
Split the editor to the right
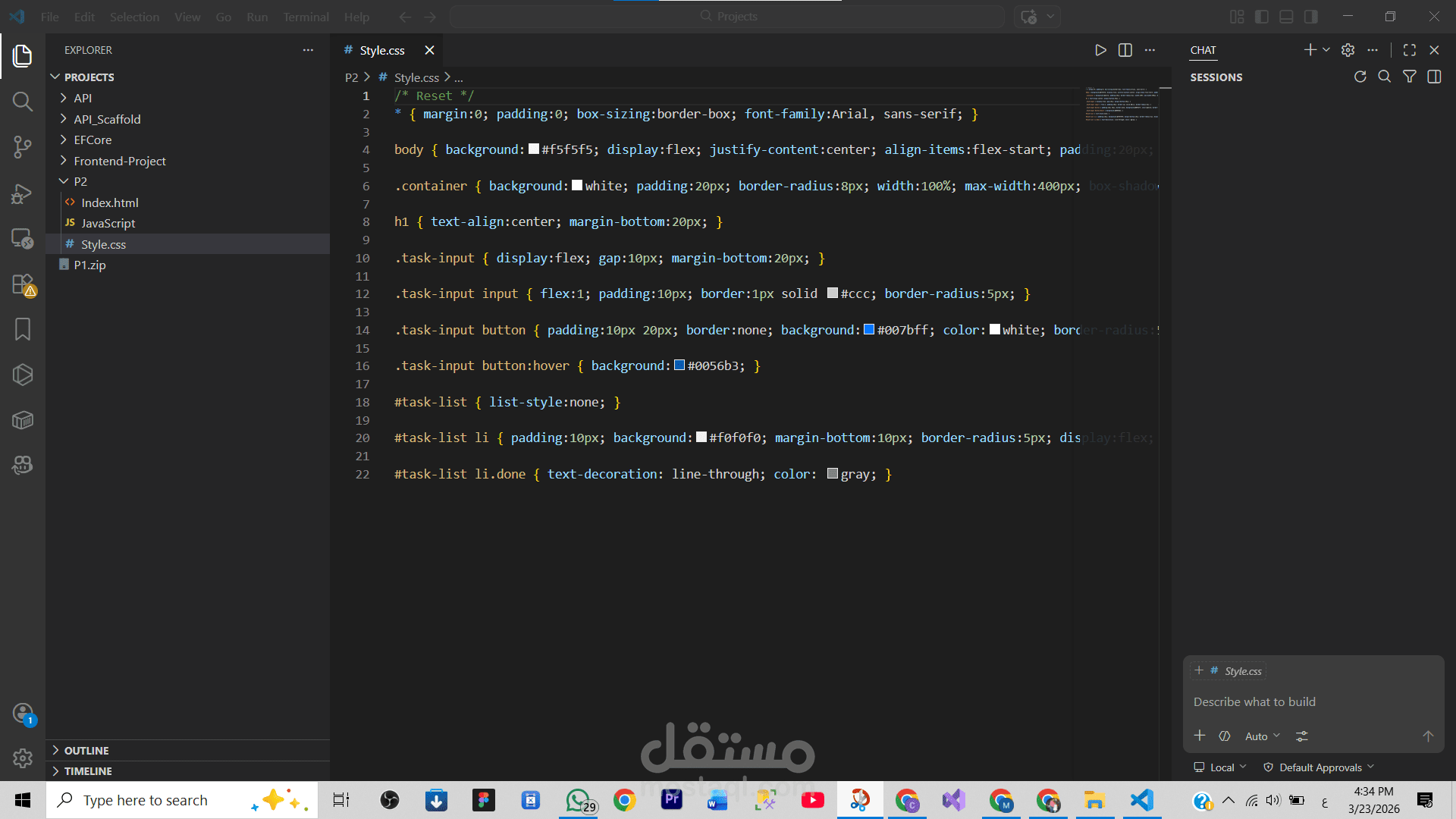click(x=1125, y=50)
